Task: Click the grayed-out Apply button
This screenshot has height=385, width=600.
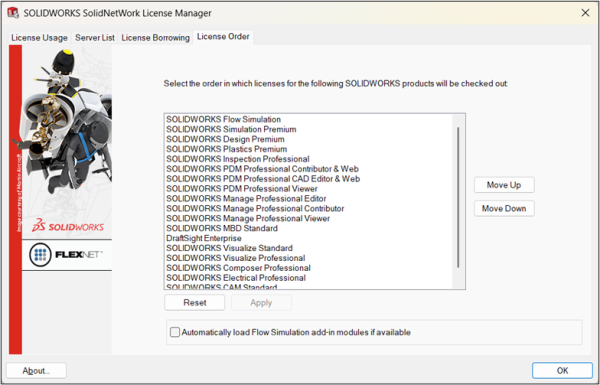Action: (261, 303)
